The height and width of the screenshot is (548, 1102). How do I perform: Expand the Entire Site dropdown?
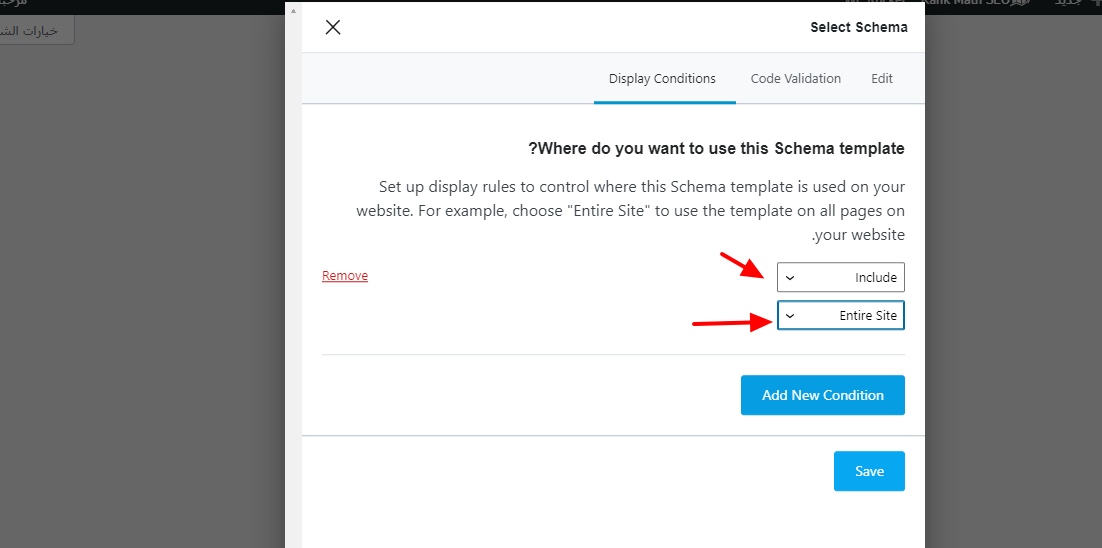click(841, 316)
